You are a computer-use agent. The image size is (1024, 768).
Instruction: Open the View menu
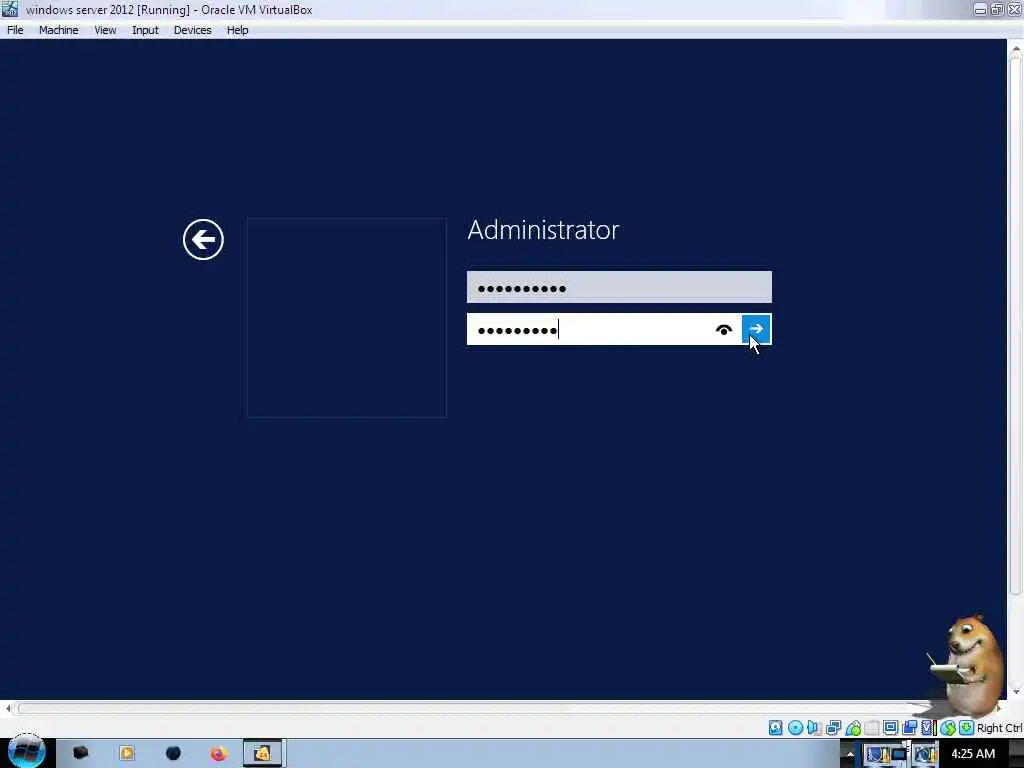click(105, 30)
